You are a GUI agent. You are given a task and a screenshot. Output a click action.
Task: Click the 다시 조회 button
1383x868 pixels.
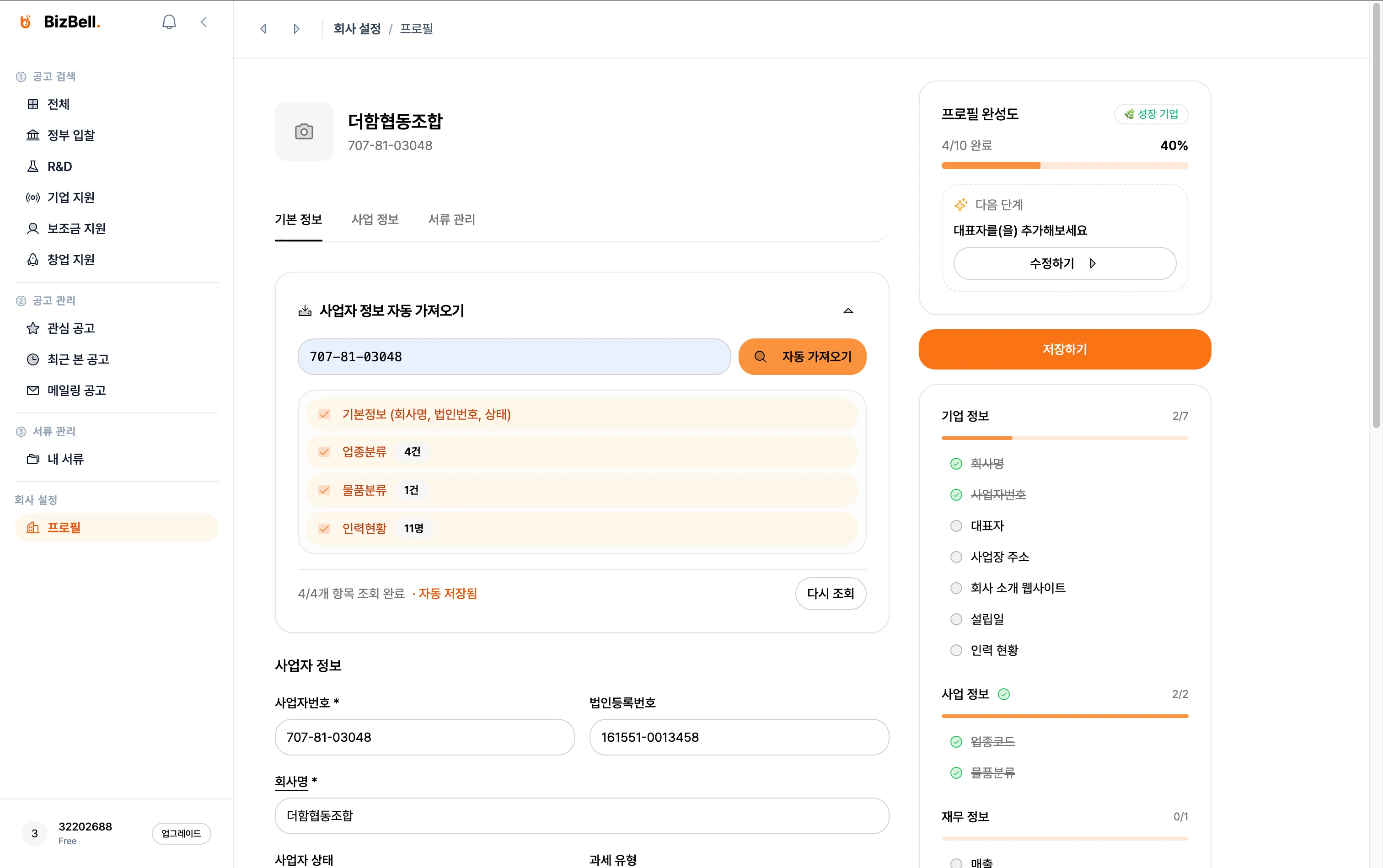point(830,594)
